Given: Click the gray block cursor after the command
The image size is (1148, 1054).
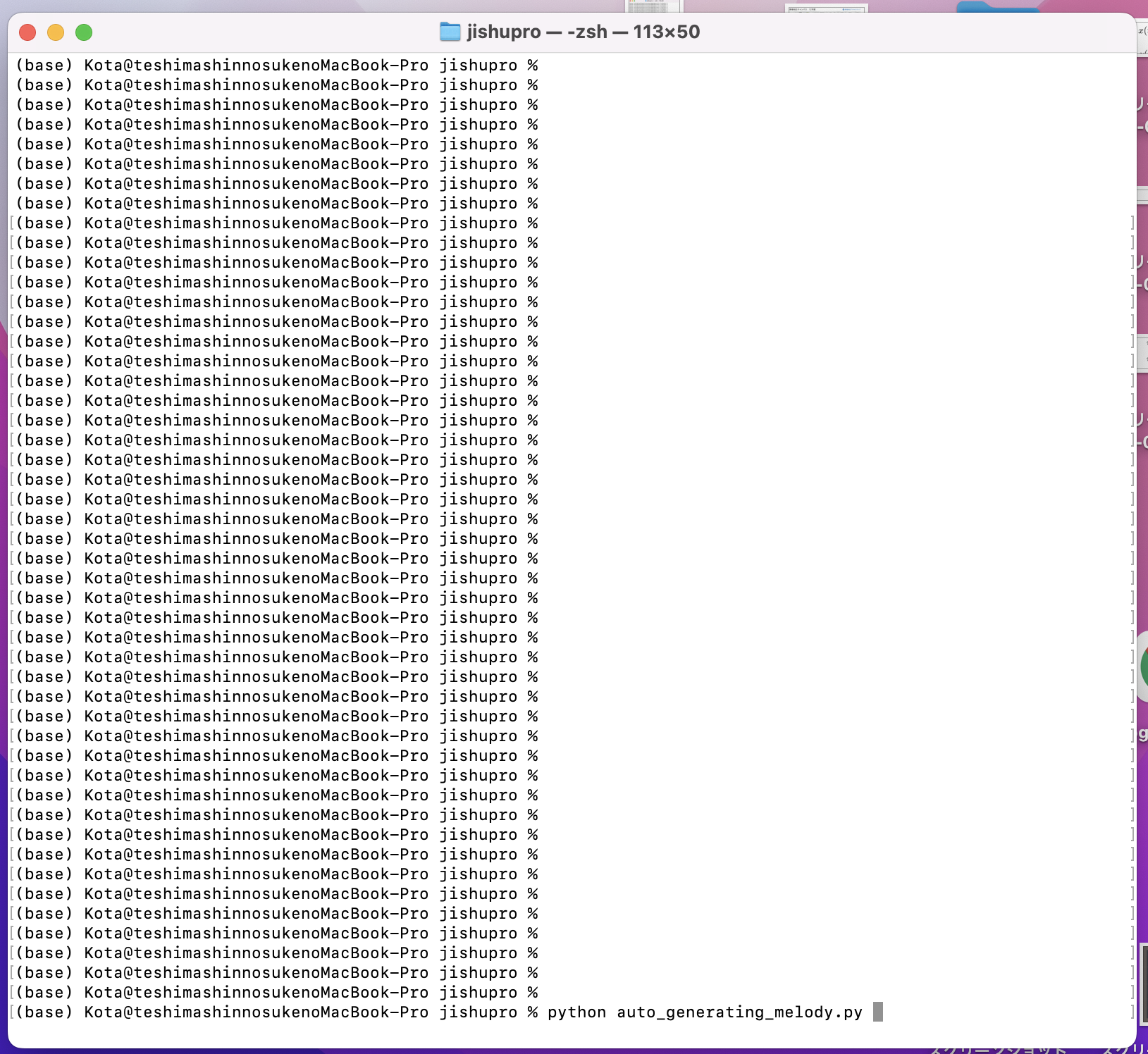Looking at the screenshot, I should pyautogui.click(x=878, y=1012).
